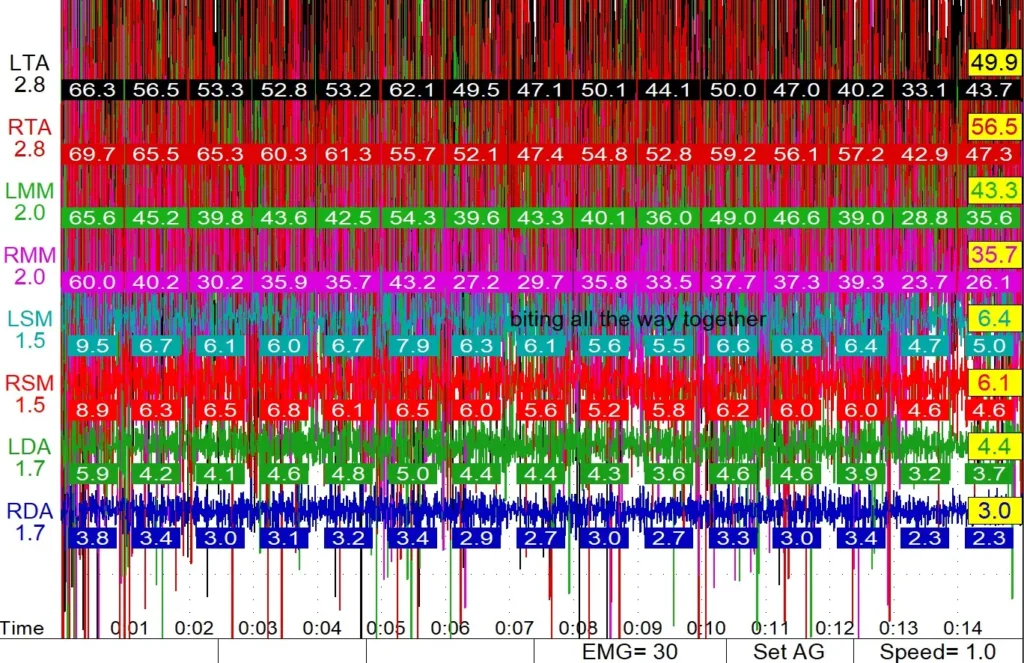Click the annotation 'biting all the way together'

click(x=637, y=319)
